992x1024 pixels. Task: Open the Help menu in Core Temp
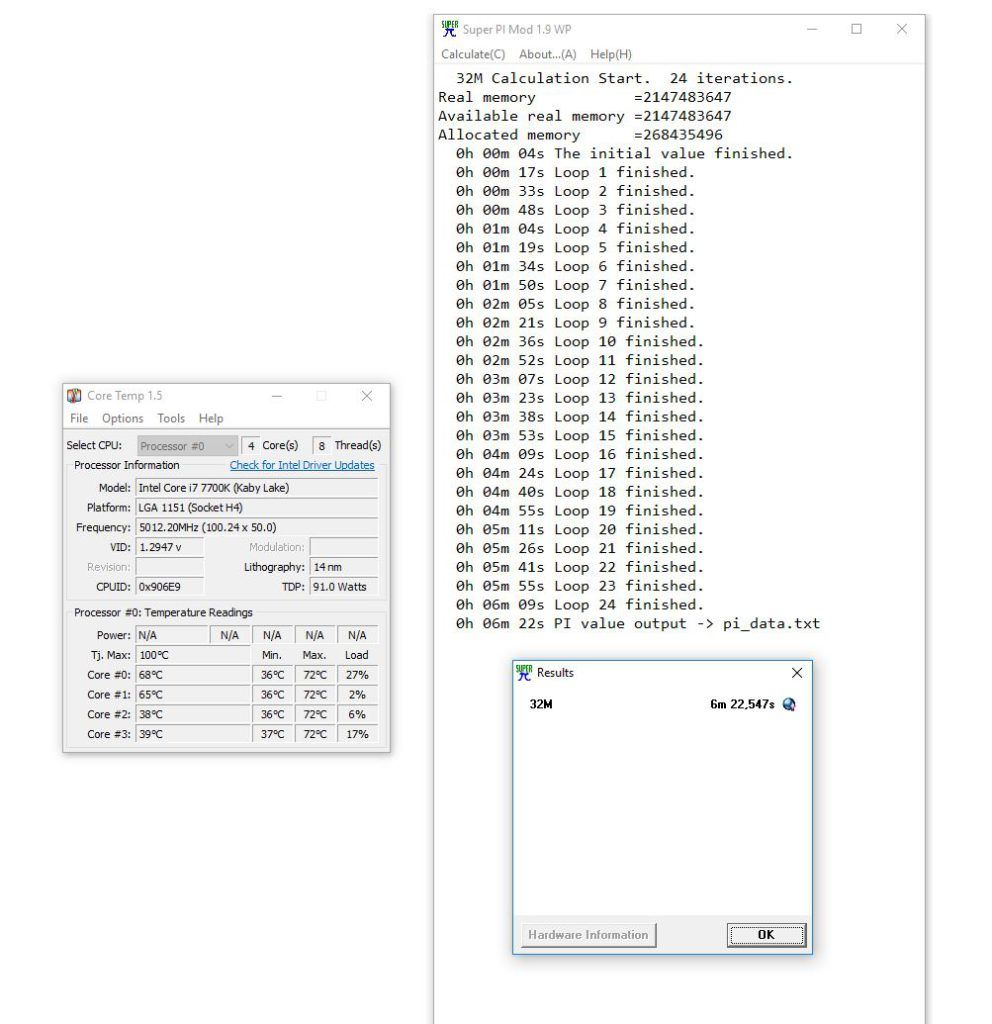pyautogui.click(x=211, y=418)
